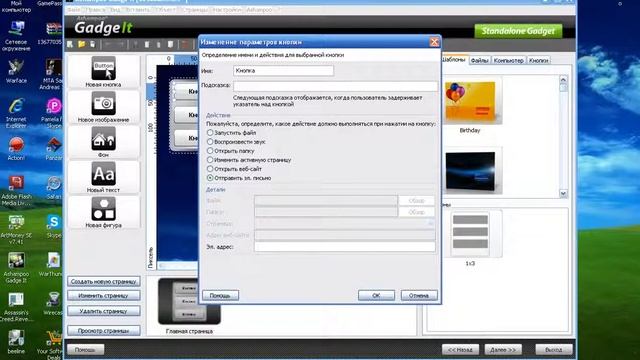Switch to the Компьютер tab

[508, 60]
